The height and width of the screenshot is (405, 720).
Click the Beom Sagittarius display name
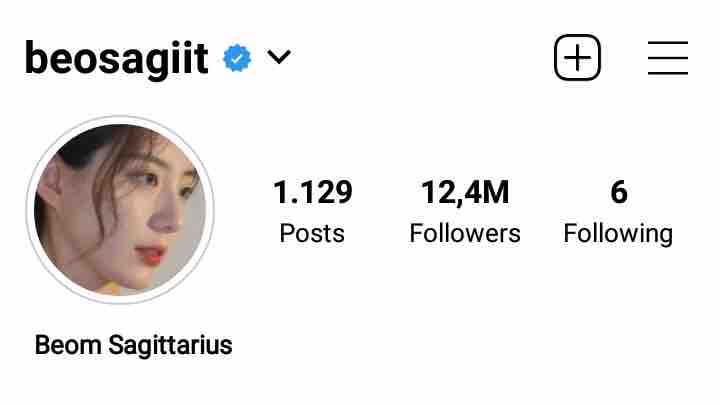(134, 345)
